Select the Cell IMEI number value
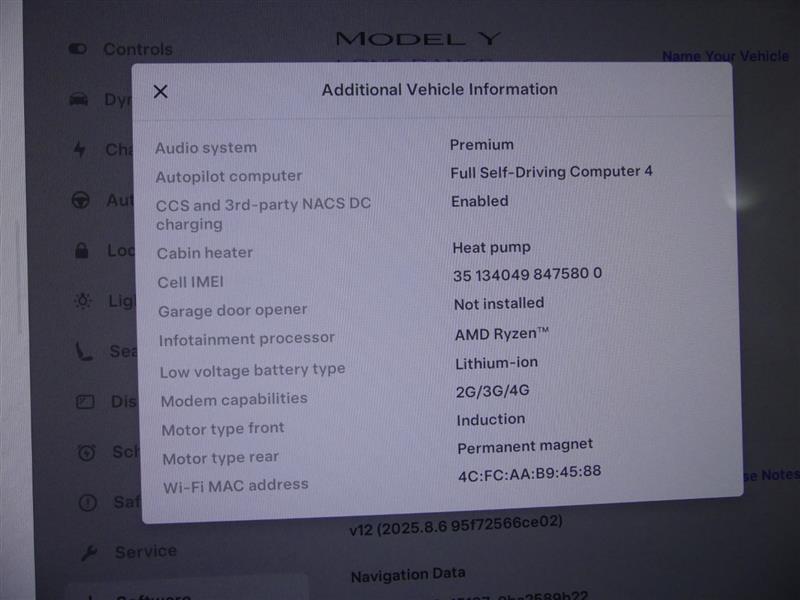Screen dimensions: 800x600 pyautogui.click(x=528, y=274)
